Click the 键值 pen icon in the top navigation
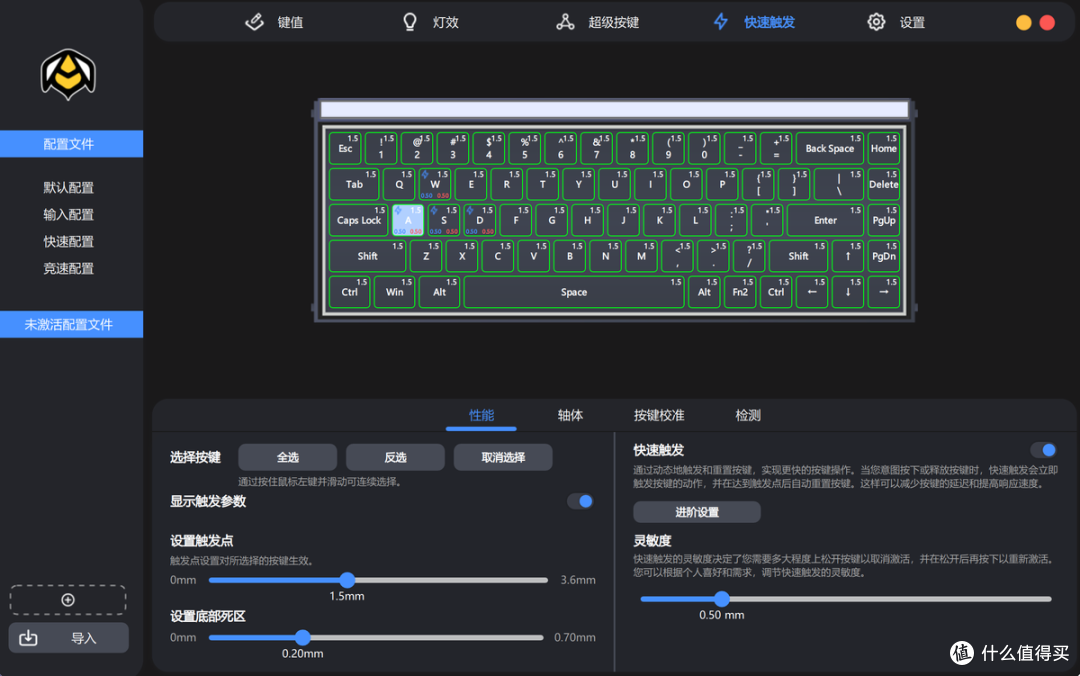This screenshot has width=1080, height=676. pos(253,21)
